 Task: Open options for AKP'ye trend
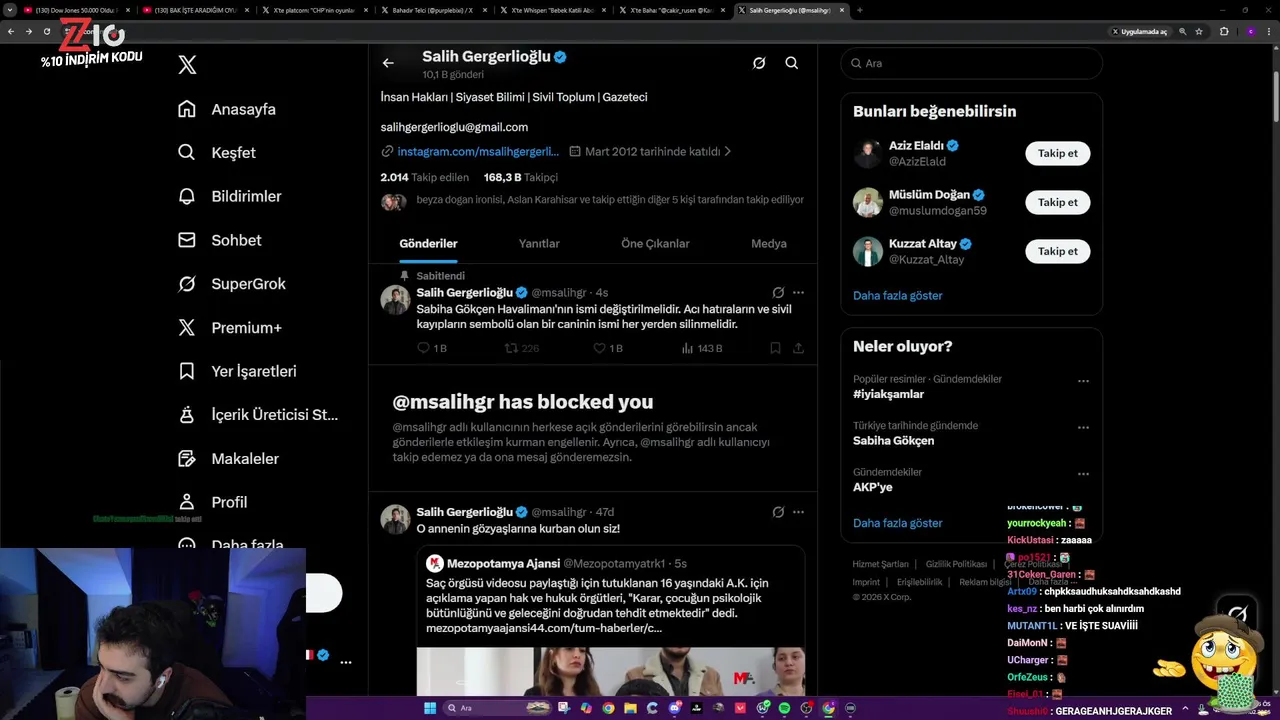pos(1083,474)
